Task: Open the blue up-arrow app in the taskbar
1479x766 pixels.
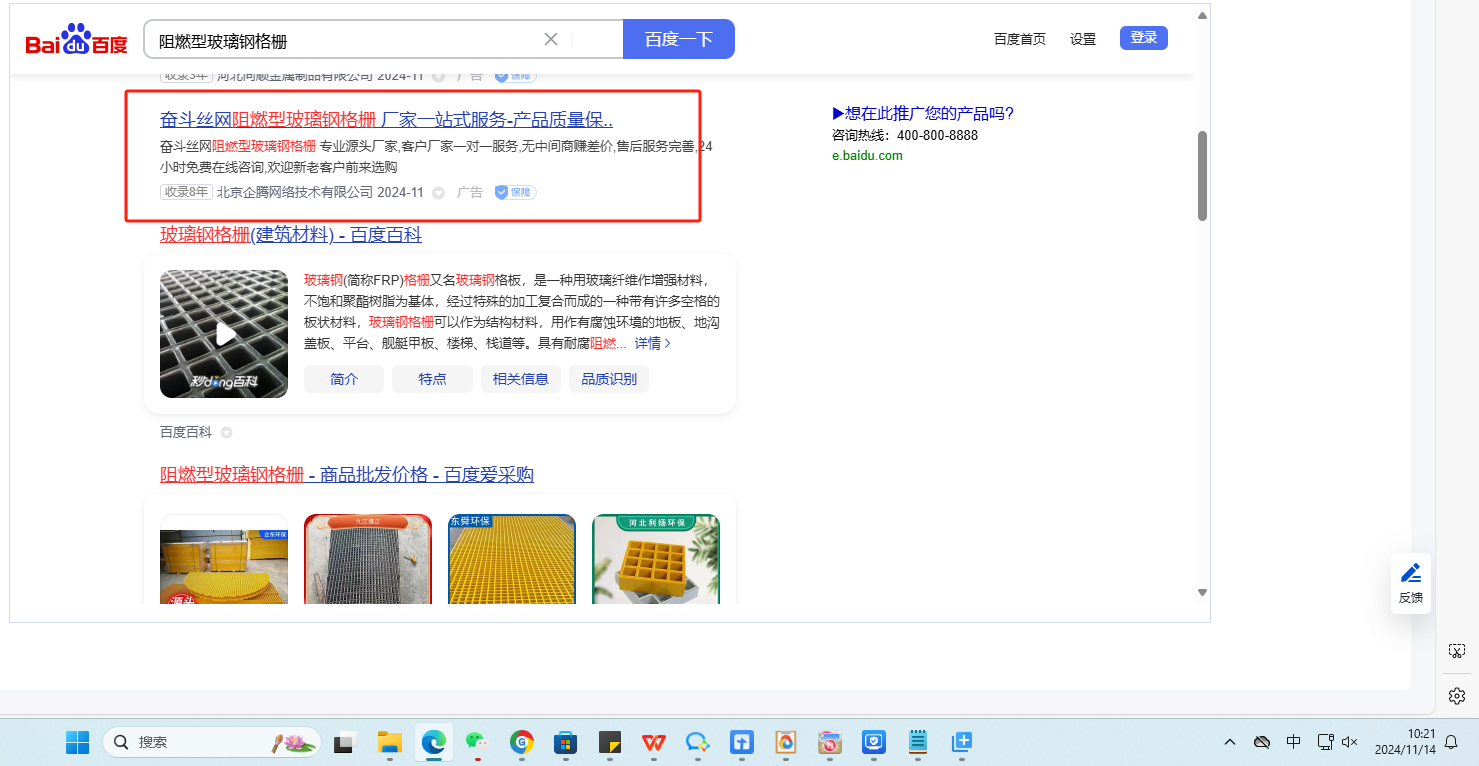Action: [741, 742]
